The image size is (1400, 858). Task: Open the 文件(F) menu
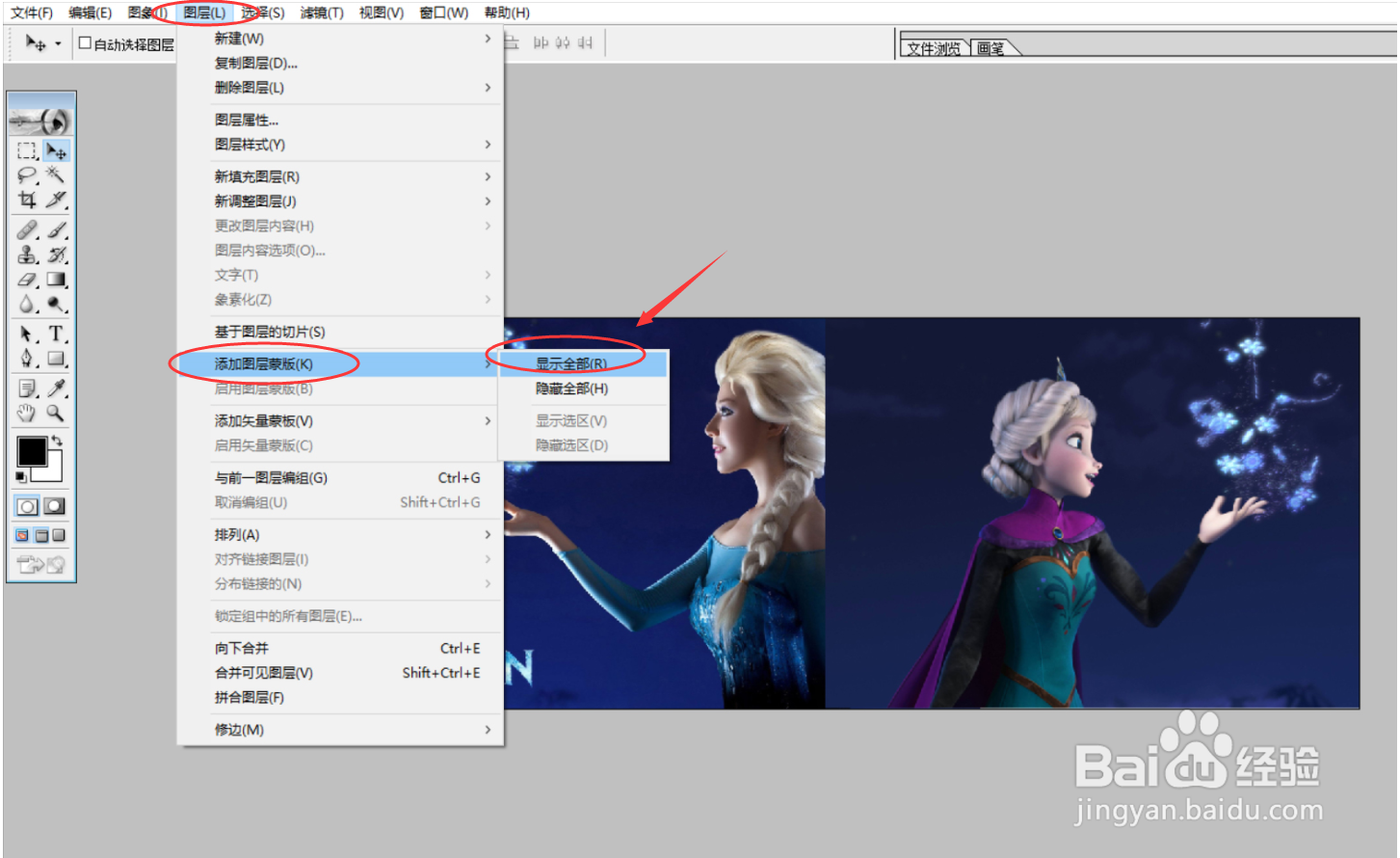tap(32, 13)
